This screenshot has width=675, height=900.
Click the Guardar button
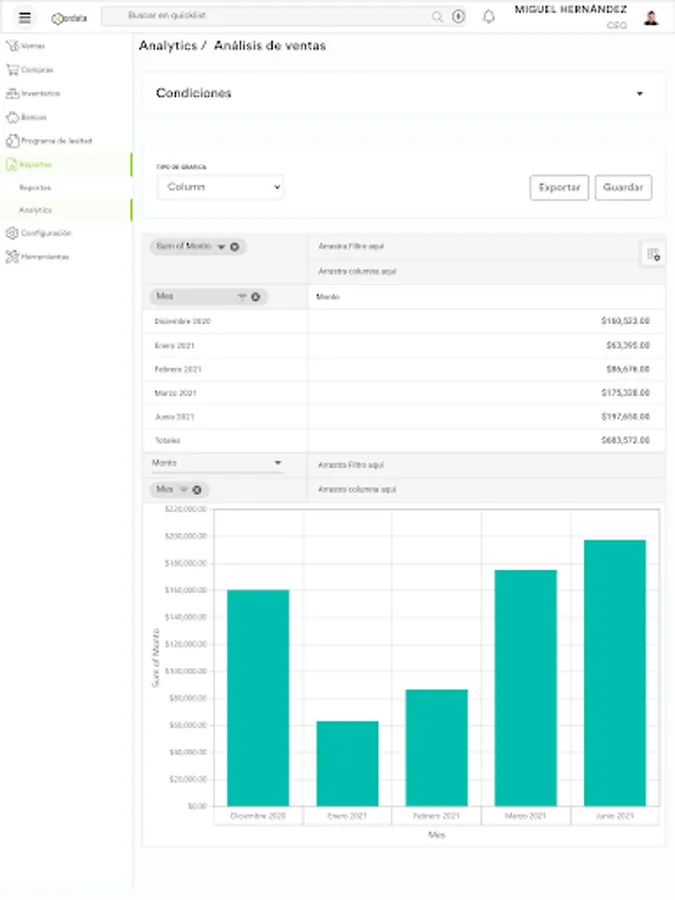pos(623,188)
